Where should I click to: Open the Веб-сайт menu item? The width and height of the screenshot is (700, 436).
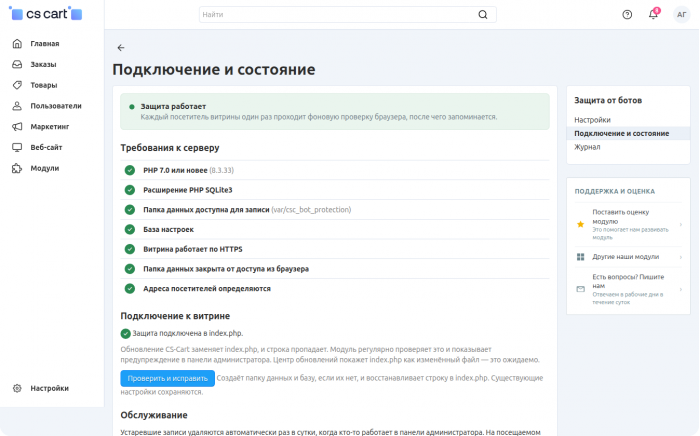pos(46,147)
